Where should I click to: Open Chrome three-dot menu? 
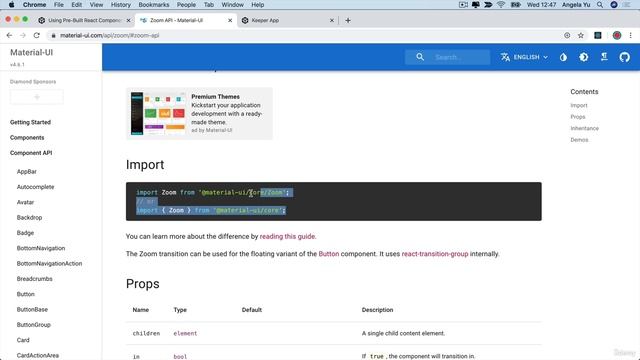[631, 36]
